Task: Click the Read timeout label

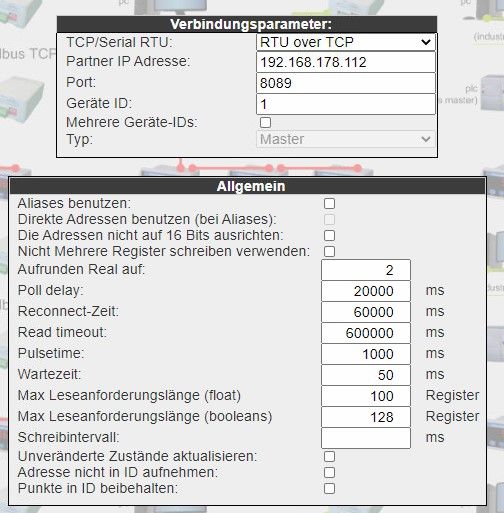Action: tap(62, 332)
